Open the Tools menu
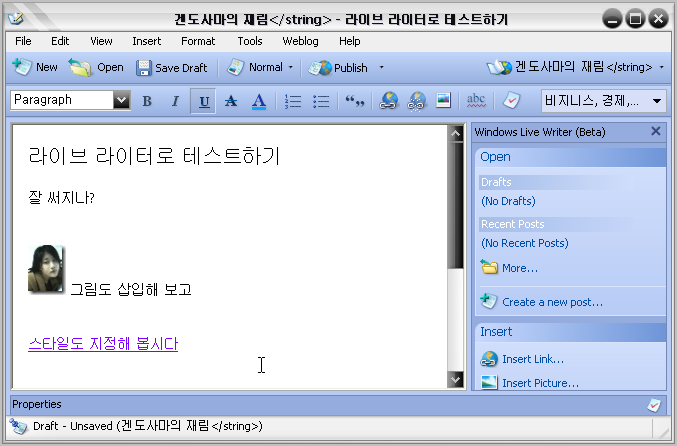The image size is (677, 446). point(250,41)
